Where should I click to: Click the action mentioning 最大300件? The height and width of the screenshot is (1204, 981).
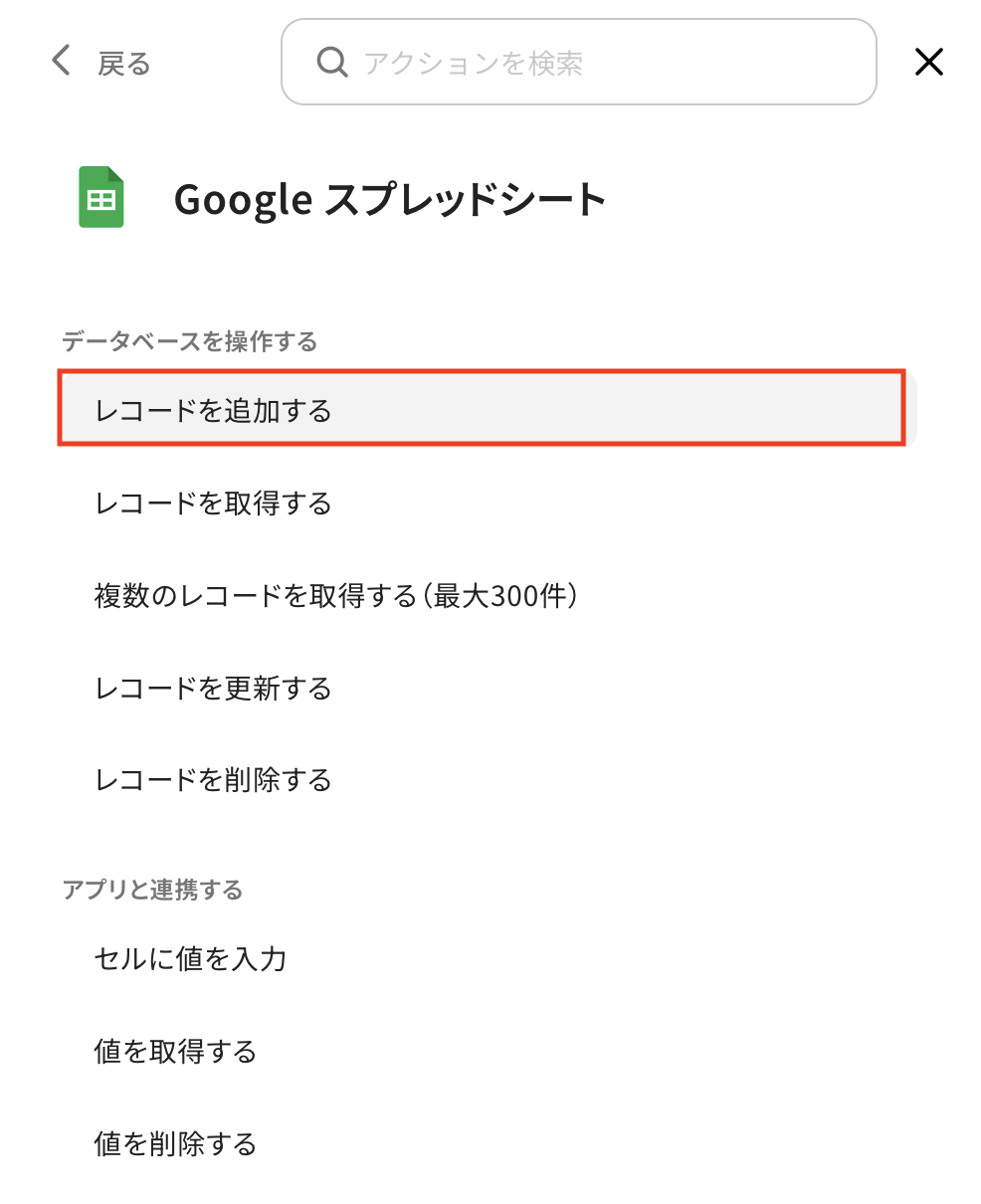click(x=336, y=595)
